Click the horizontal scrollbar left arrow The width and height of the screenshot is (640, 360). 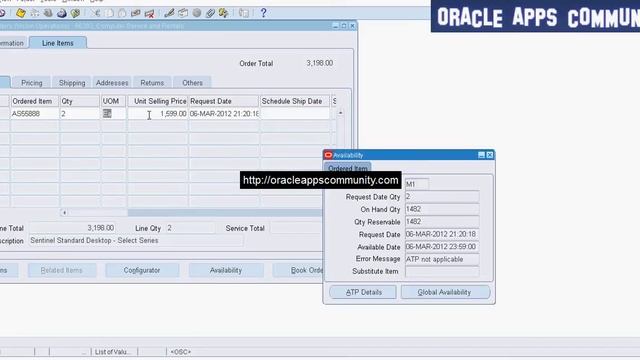click(x=64, y=212)
